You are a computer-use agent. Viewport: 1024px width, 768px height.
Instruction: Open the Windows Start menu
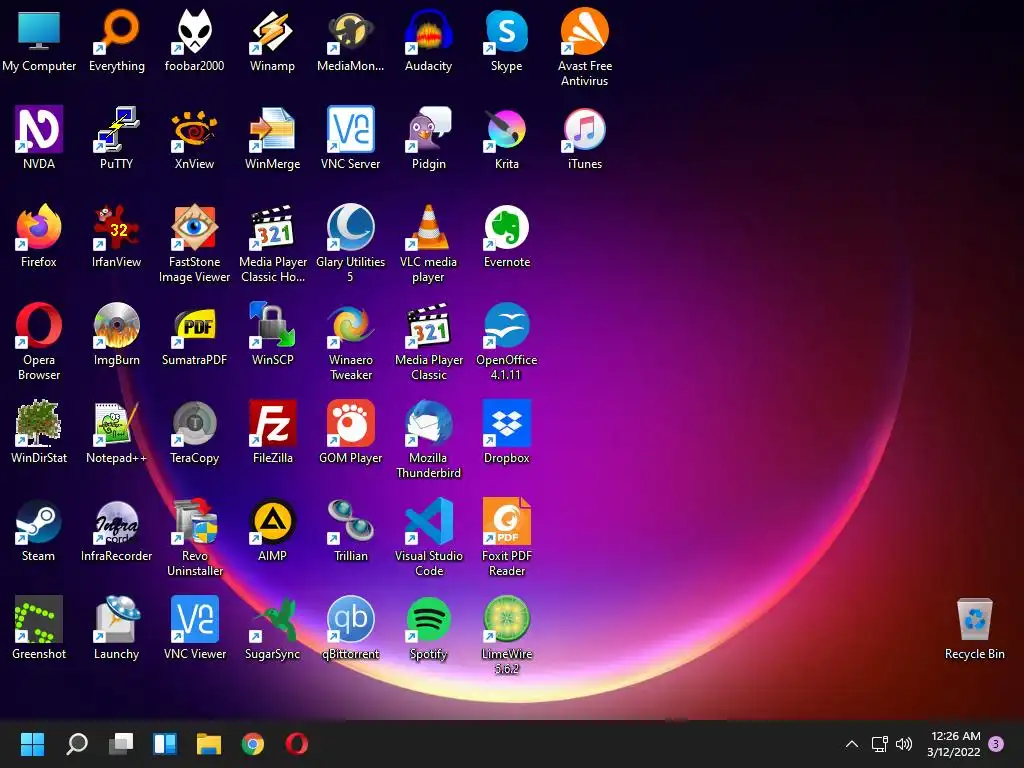[32, 743]
